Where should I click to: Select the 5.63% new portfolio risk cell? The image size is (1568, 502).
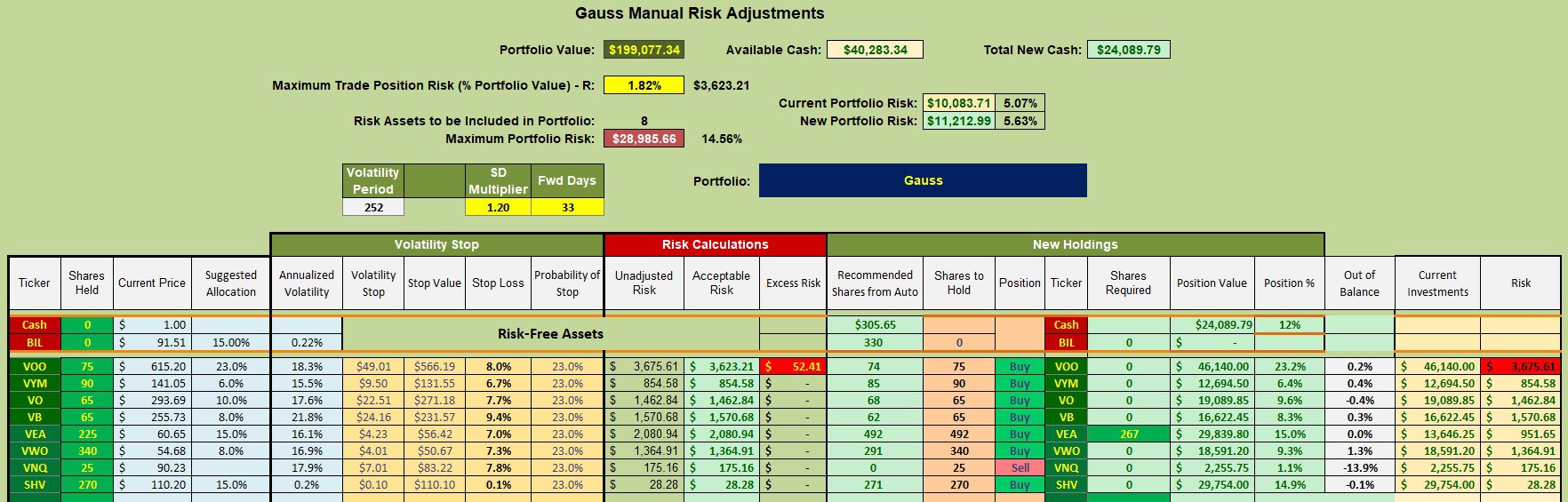tap(1020, 121)
